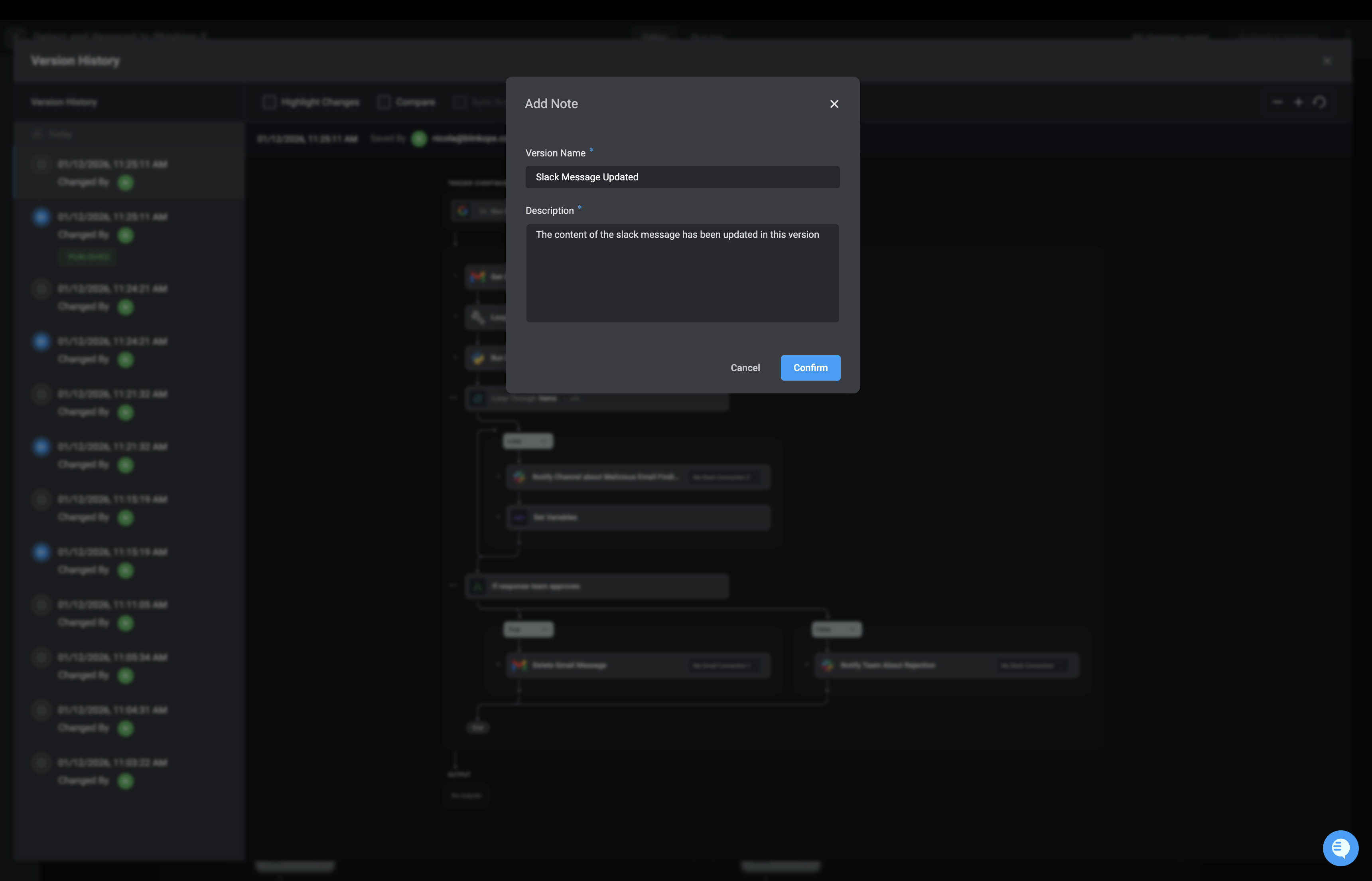The width and height of the screenshot is (1372, 881).
Task: Zoom in with the plus icon
Action: 1298,103
